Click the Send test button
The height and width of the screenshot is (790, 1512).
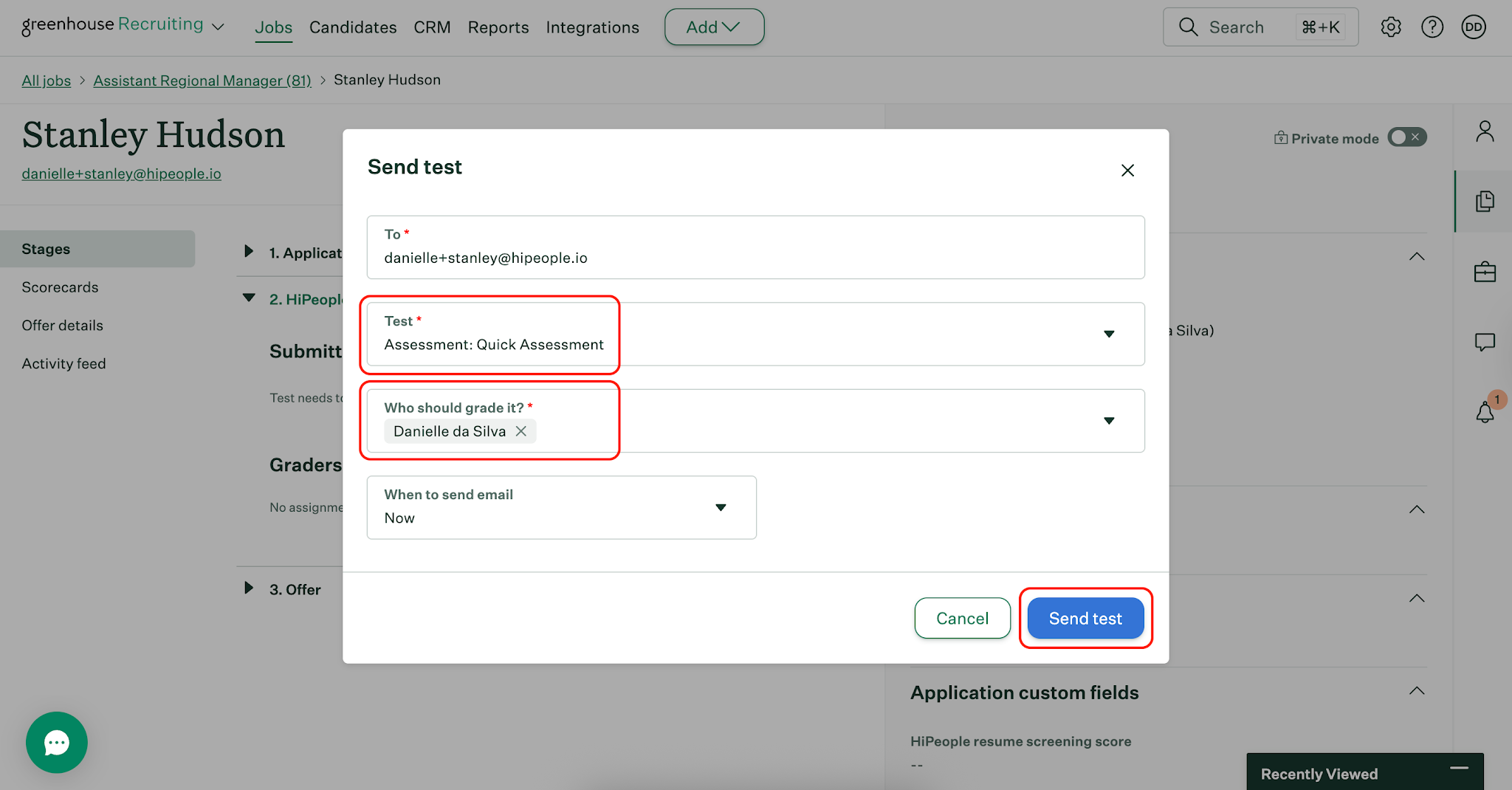click(x=1085, y=619)
